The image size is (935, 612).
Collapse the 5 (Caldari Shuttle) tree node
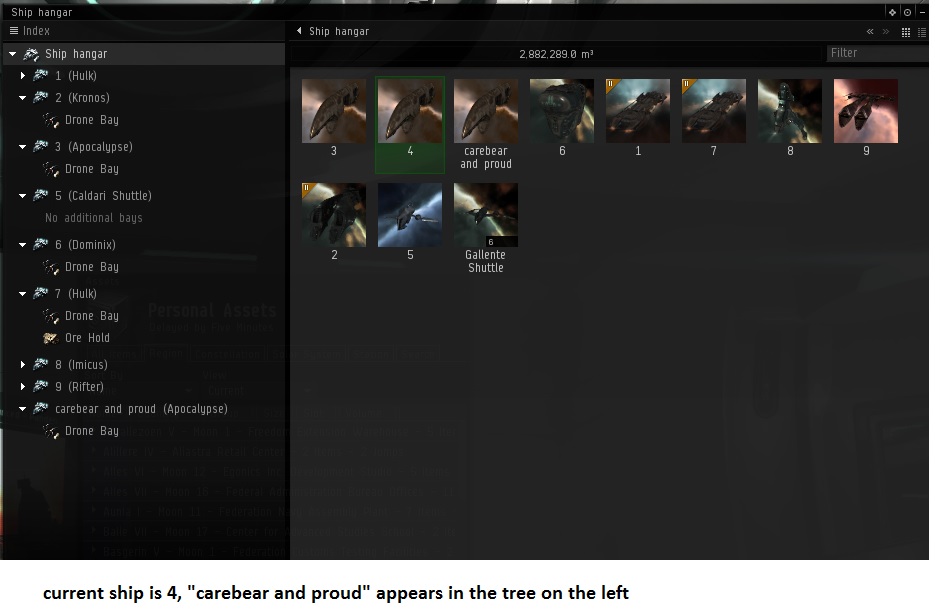point(23,196)
